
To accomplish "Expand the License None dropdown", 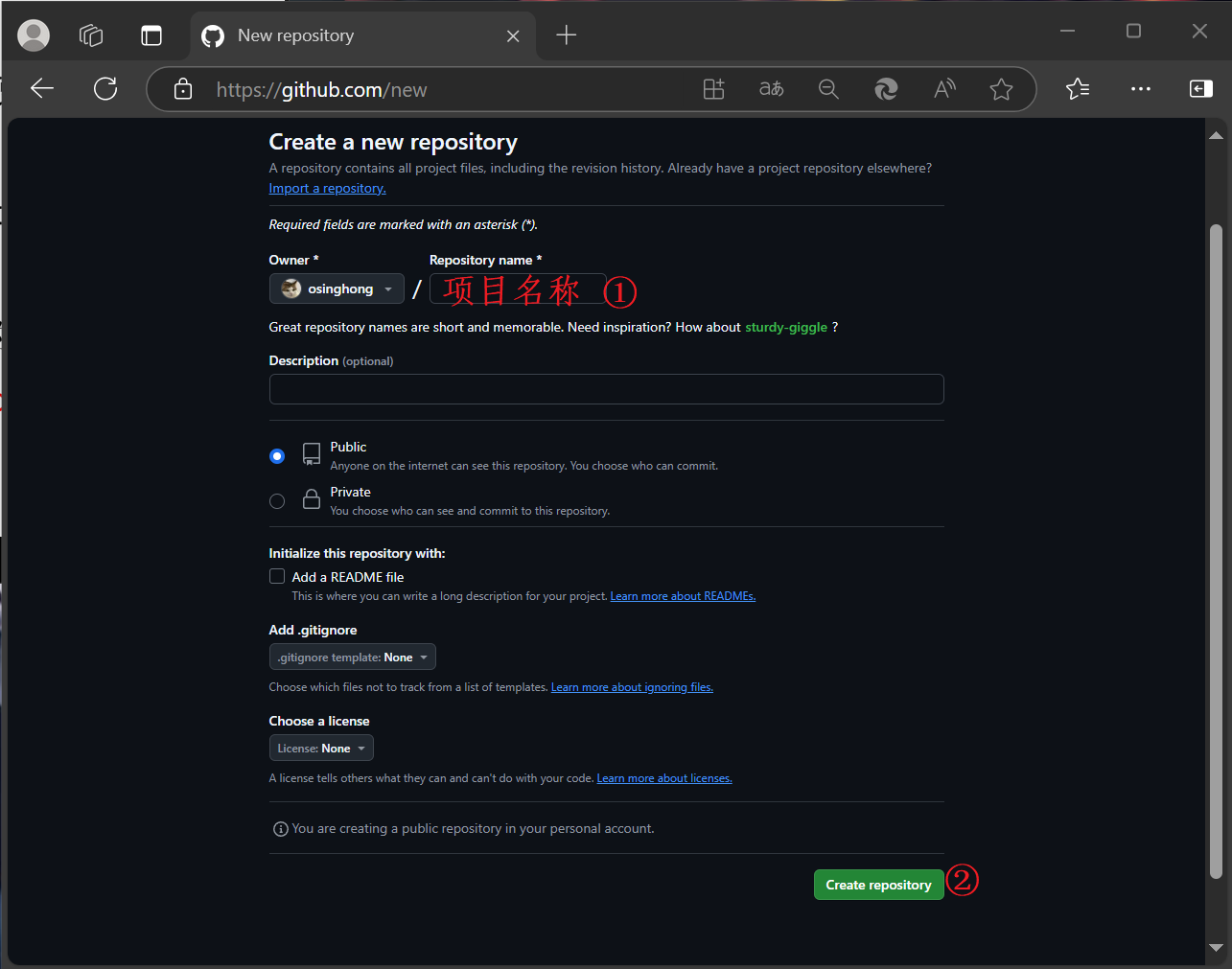I will point(321,749).
